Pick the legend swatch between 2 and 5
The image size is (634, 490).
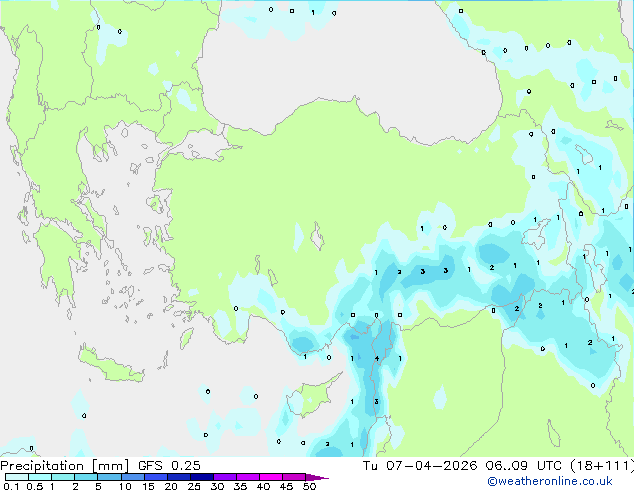86,477
